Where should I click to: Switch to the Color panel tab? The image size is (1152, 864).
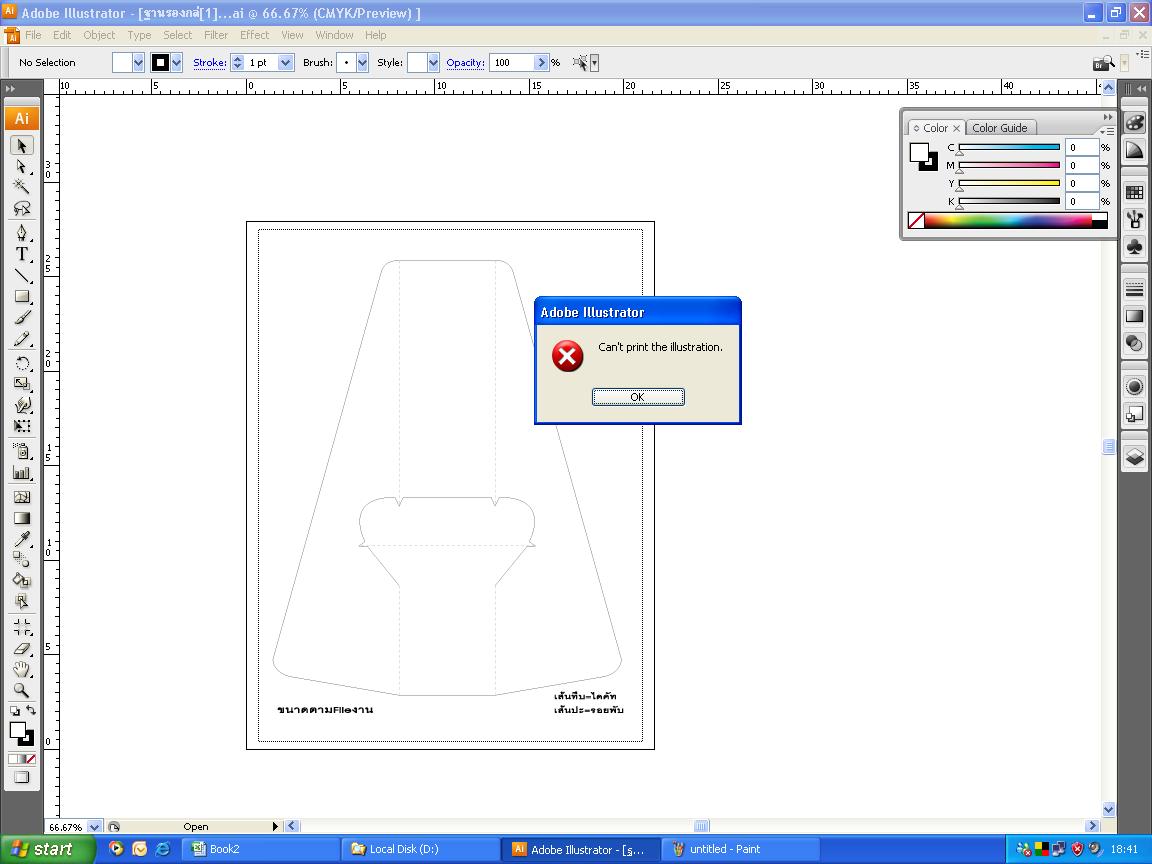[935, 128]
